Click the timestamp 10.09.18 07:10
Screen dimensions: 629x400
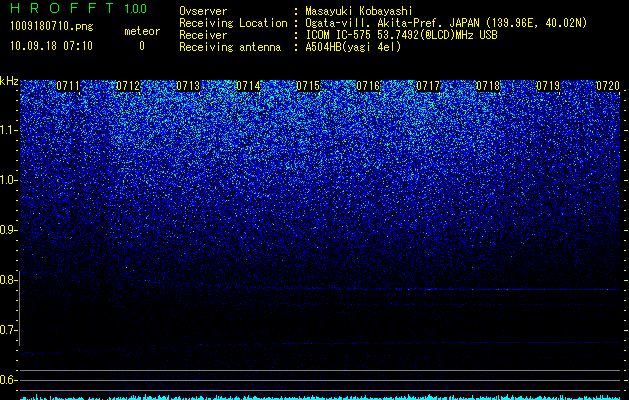pyautogui.click(x=51, y=46)
